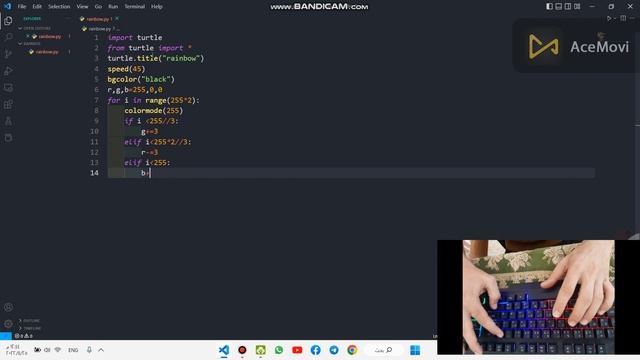This screenshot has height=360, width=640.
Task: Open the Explorer view in activity bar
Action: (8, 21)
